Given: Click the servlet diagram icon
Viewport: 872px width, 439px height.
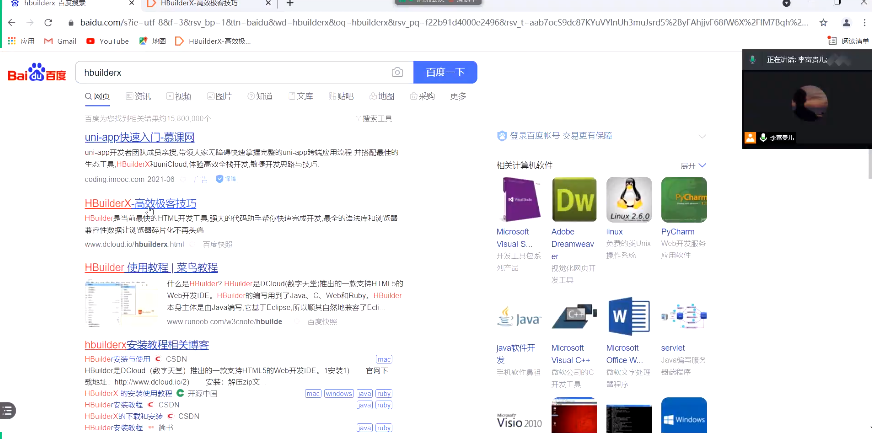Looking at the screenshot, I should (684, 316).
